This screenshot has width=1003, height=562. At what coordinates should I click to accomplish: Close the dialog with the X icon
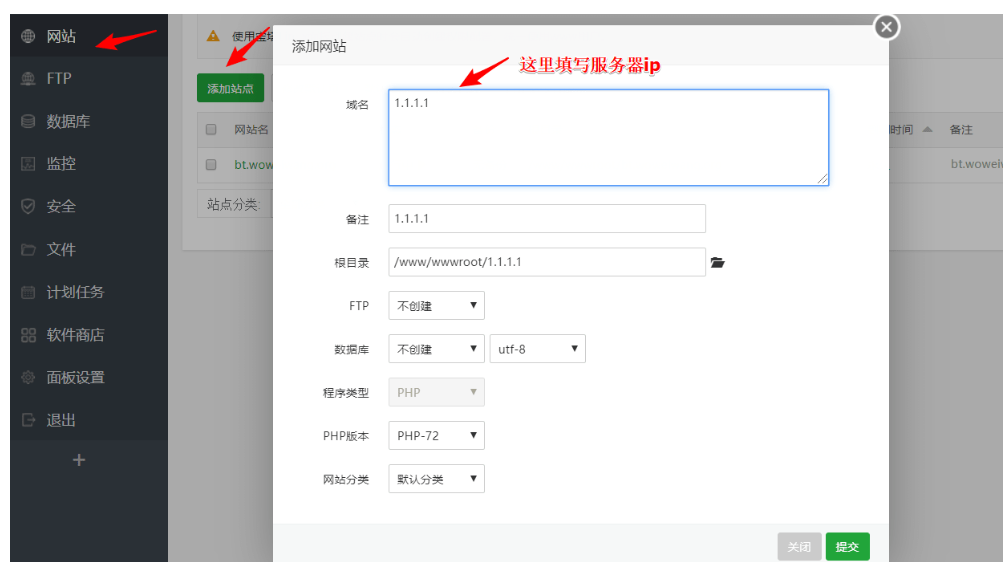pos(886,28)
